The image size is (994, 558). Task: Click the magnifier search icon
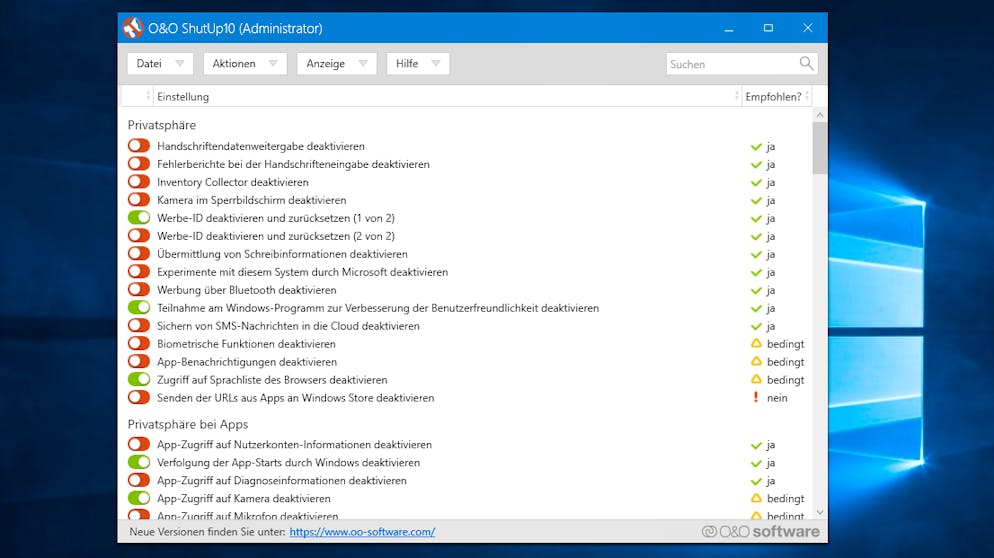point(806,63)
